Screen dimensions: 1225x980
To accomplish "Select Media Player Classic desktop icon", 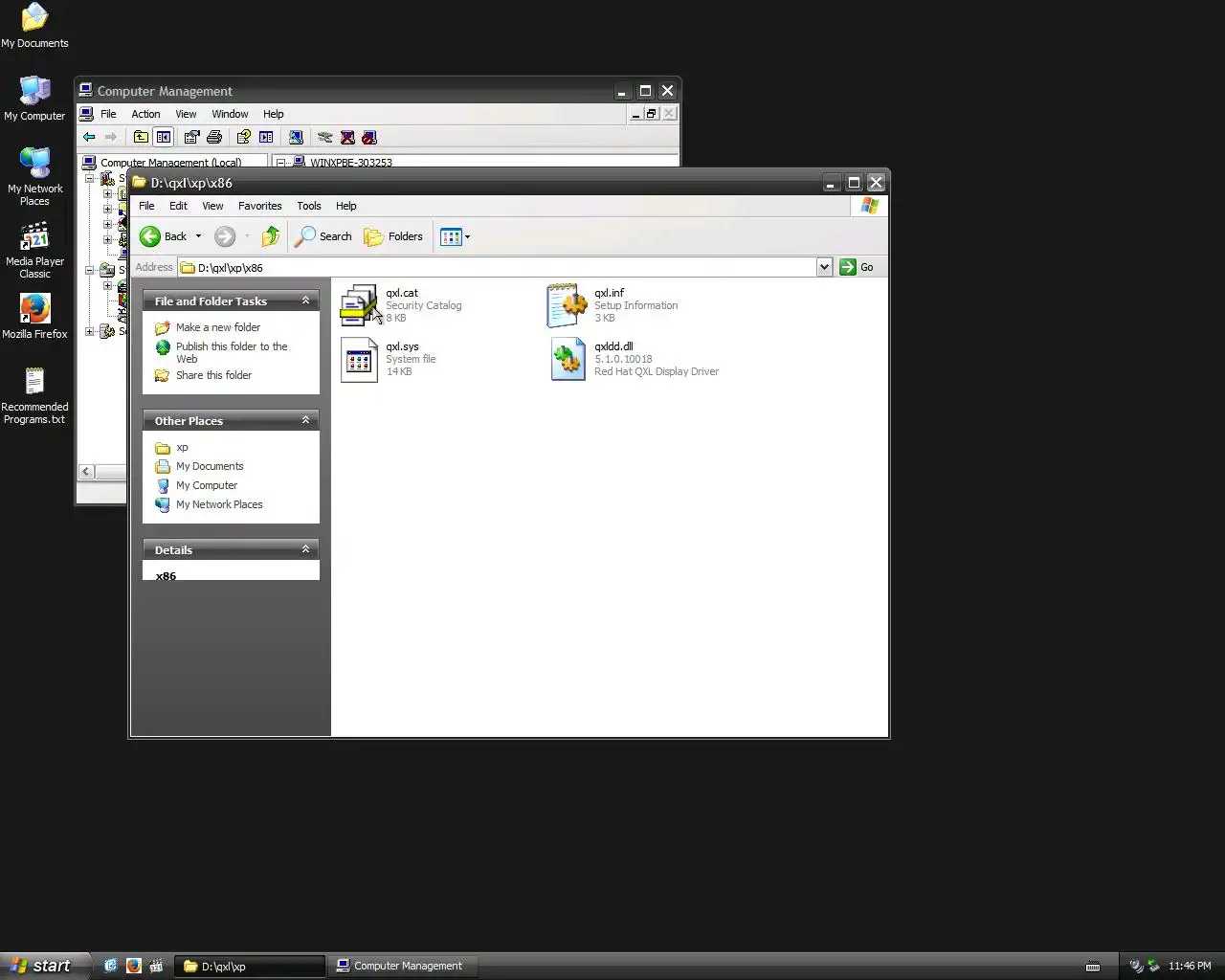I will point(34,250).
